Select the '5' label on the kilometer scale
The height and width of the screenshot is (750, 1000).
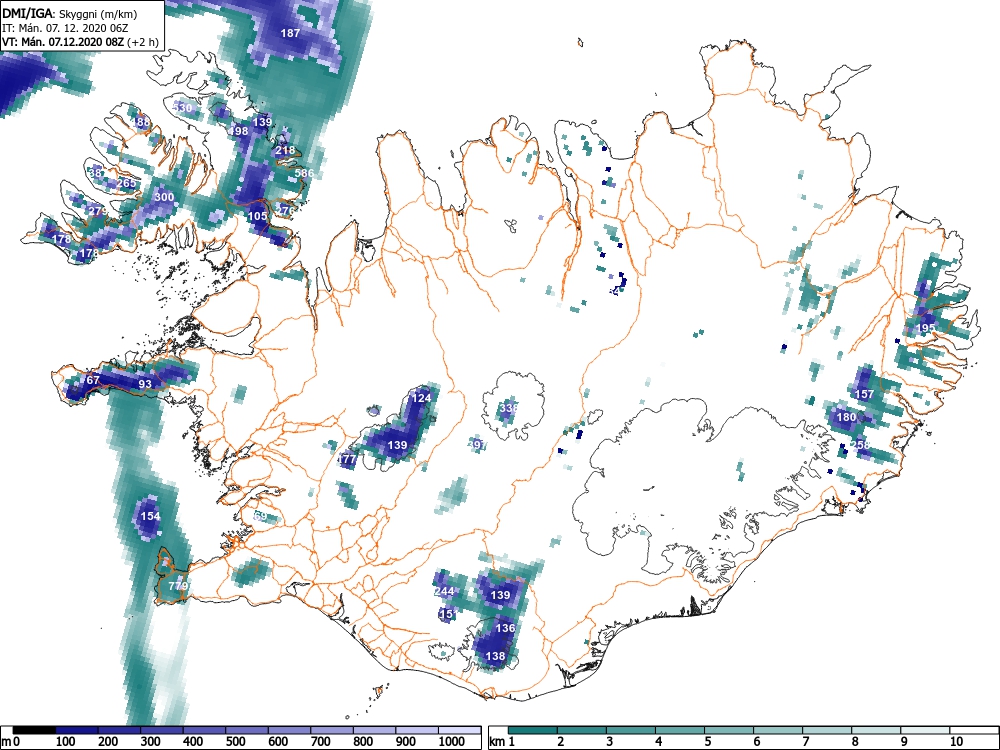tap(707, 741)
